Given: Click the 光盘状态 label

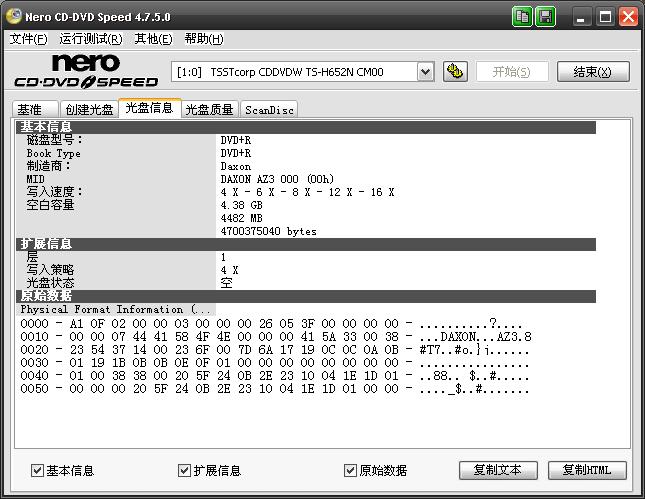Looking at the screenshot, I should pyautogui.click(x=50, y=283).
